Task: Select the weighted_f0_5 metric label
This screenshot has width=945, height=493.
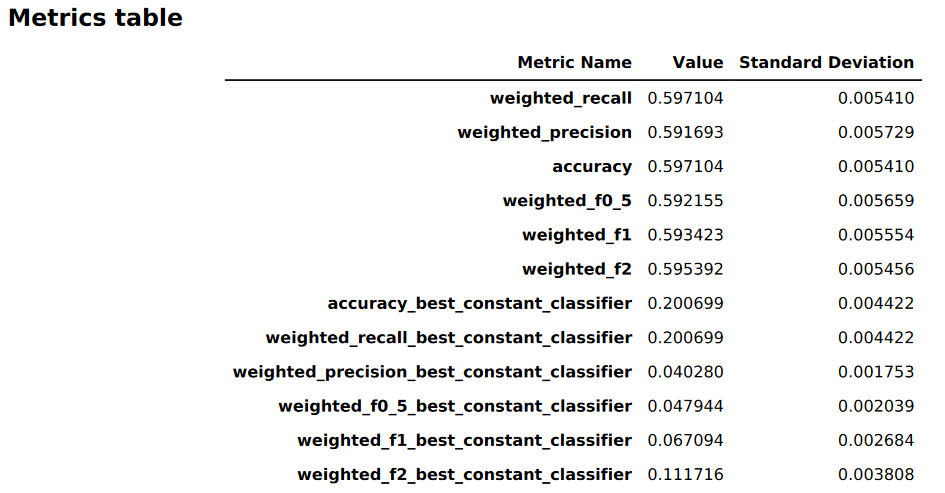Action: tap(567, 201)
